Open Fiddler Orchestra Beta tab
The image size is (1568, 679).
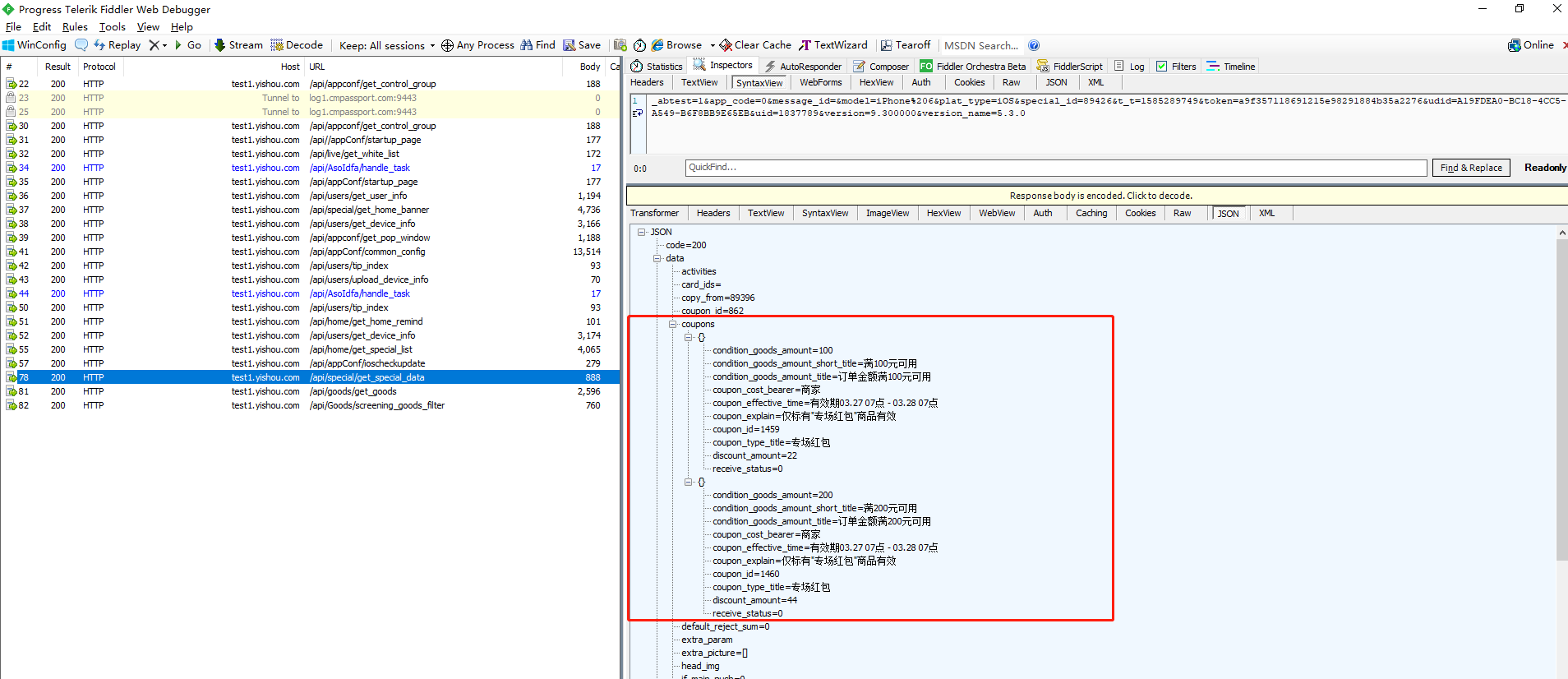coord(973,67)
